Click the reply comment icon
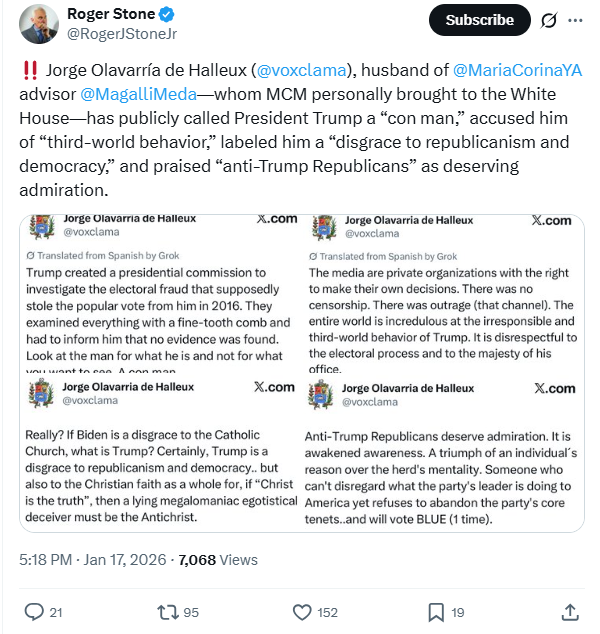600x634 pixels. [33, 611]
